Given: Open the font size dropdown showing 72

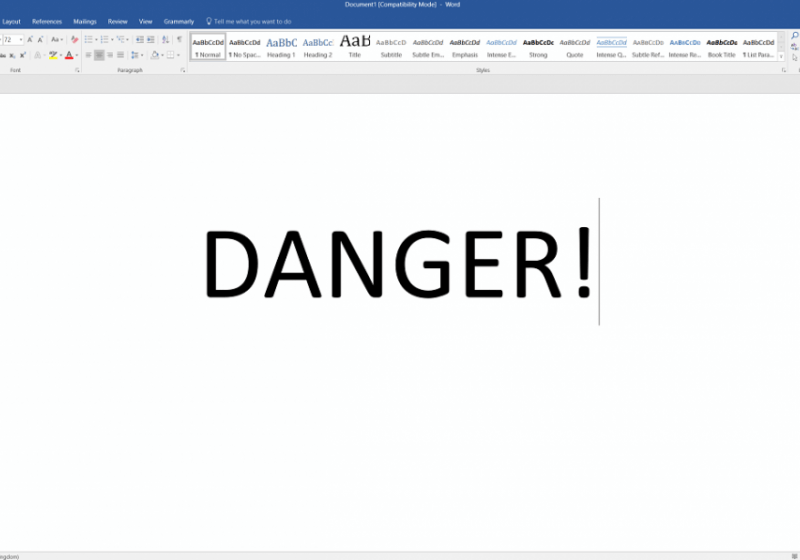Looking at the screenshot, I should (x=21, y=39).
